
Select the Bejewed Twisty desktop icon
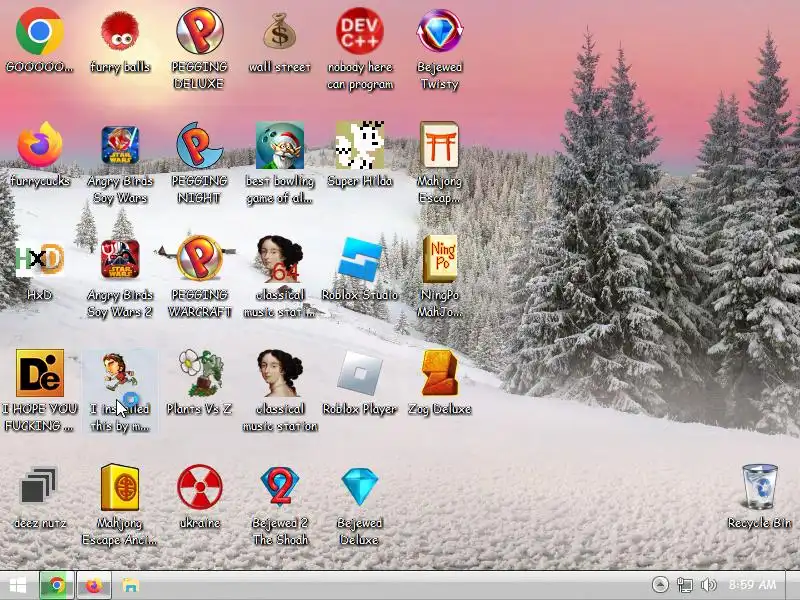[439, 32]
